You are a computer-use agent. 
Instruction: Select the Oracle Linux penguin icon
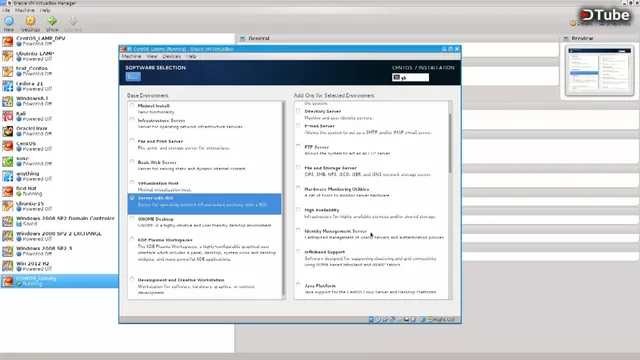8,131
